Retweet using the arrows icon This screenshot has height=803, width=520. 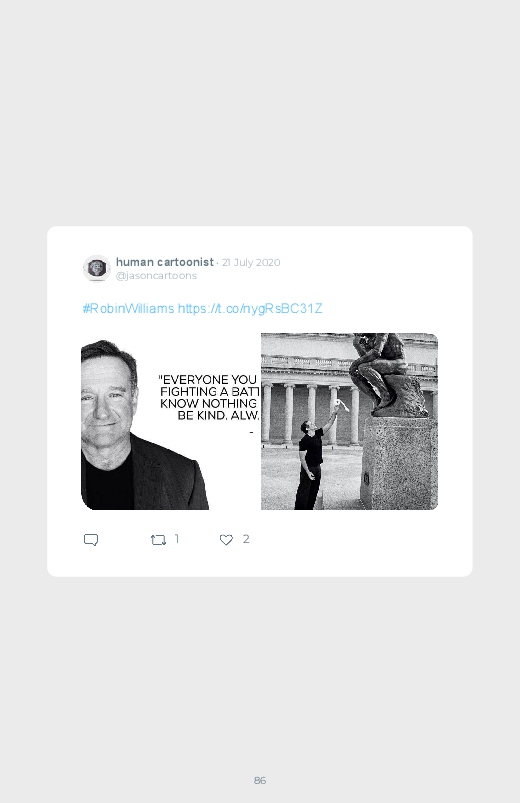click(x=158, y=540)
